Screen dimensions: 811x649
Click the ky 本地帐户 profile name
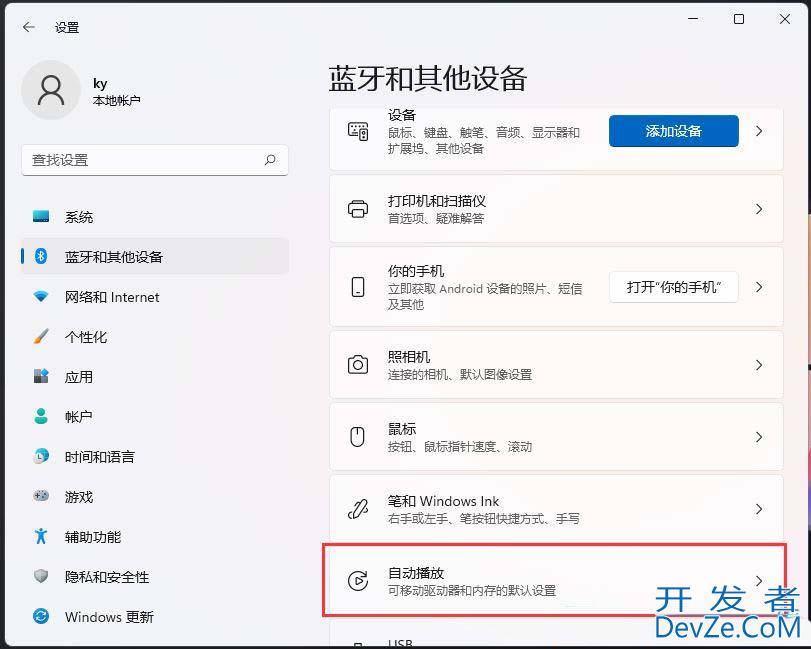point(116,92)
